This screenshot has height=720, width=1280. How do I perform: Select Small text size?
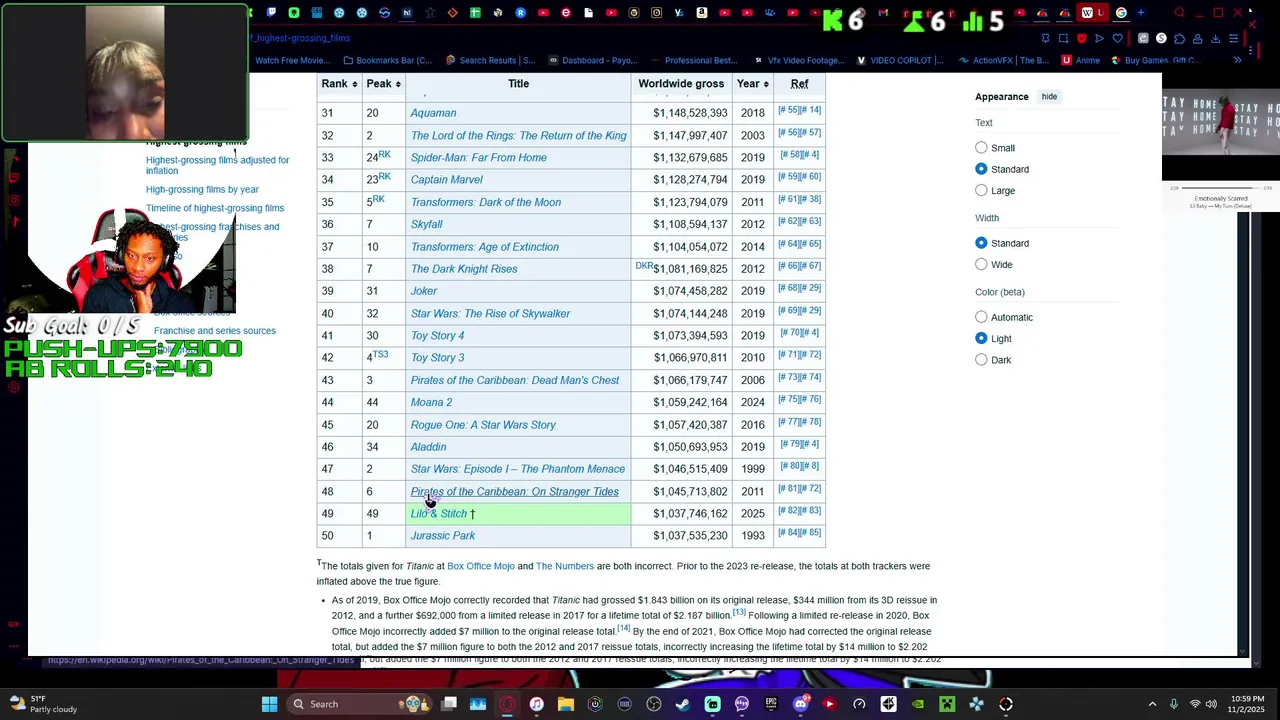[981, 147]
